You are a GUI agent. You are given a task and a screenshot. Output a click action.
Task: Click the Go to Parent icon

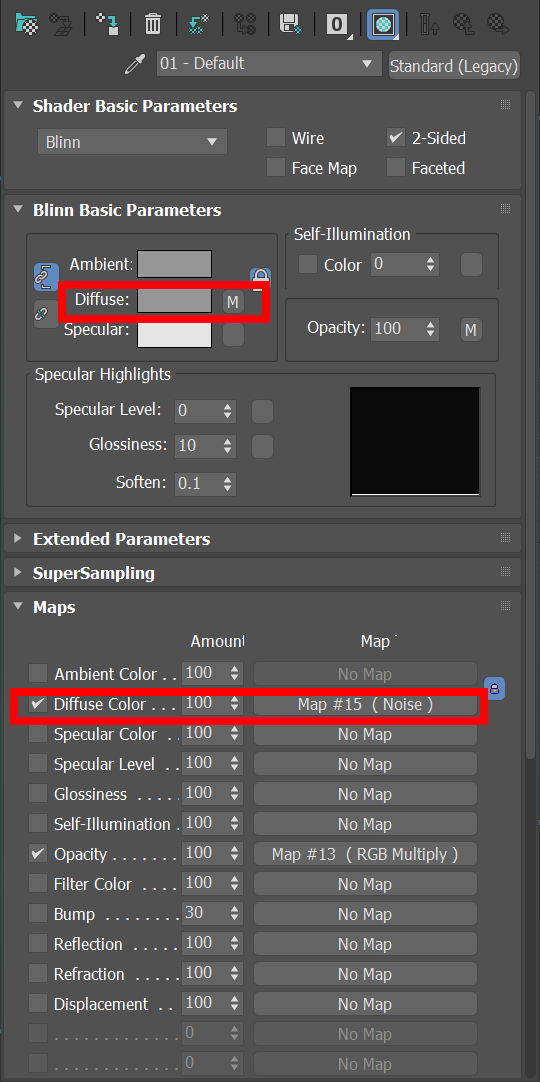[x=463, y=24]
